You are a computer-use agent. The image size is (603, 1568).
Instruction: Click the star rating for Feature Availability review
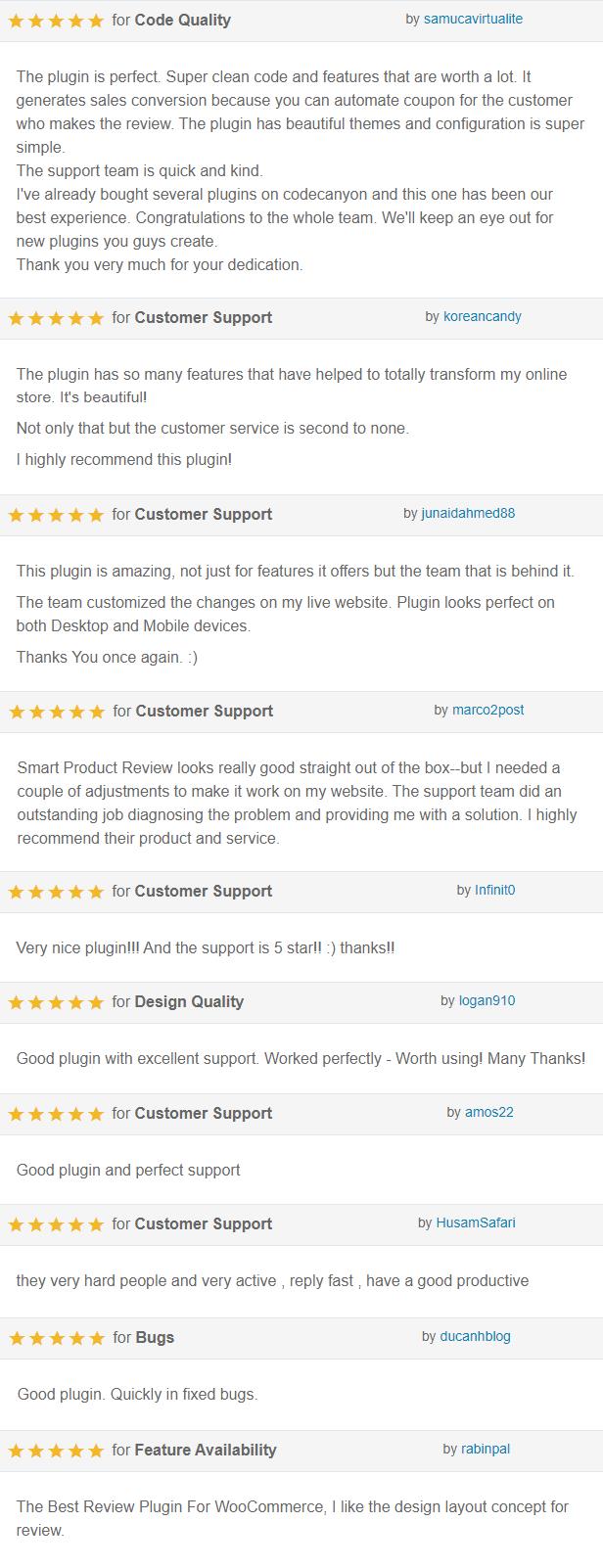click(56, 1451)
